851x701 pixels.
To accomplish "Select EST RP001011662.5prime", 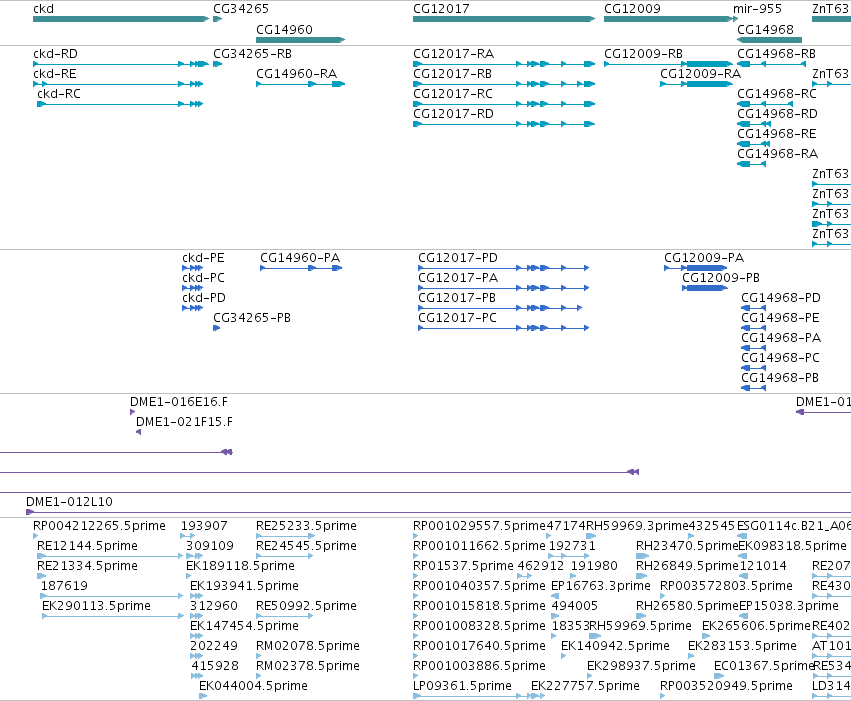I will tap(479, 546).
